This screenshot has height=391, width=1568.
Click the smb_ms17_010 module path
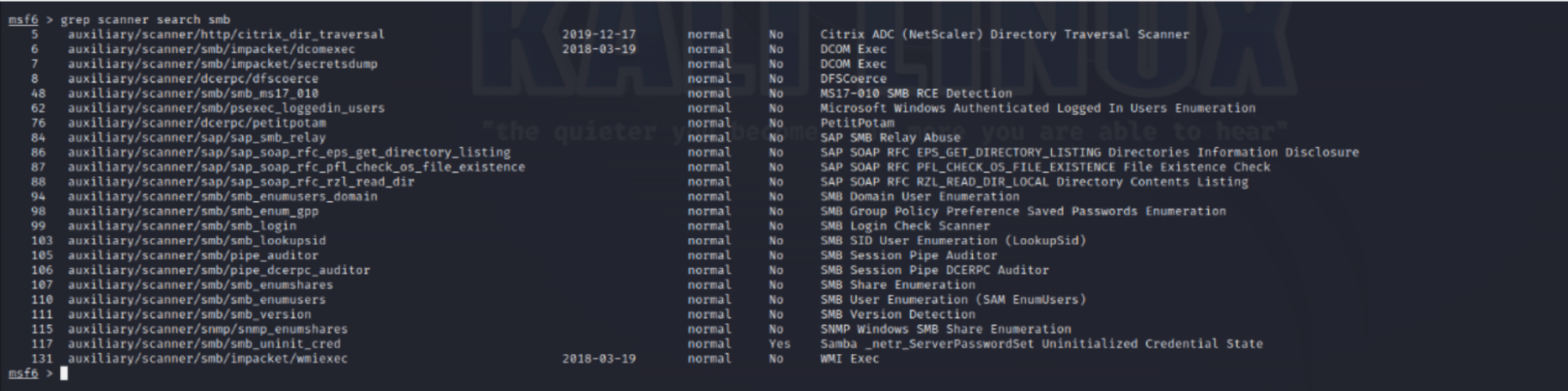point(193,94)
